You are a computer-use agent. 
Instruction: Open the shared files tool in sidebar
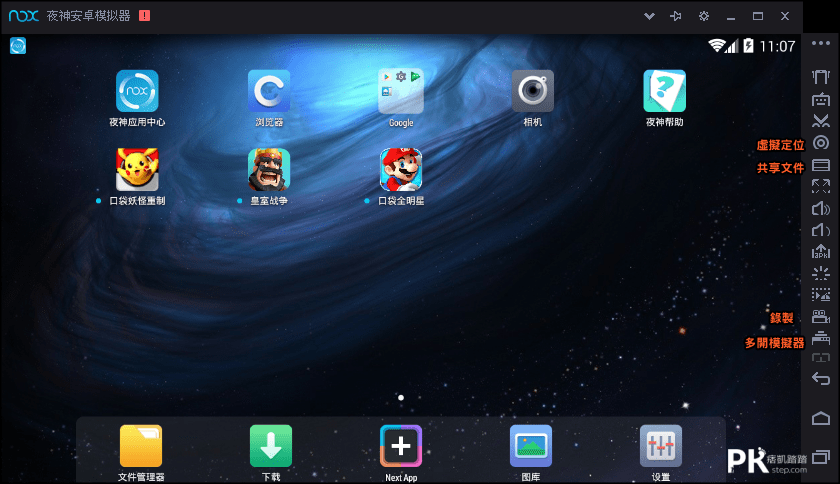[821, 165]
